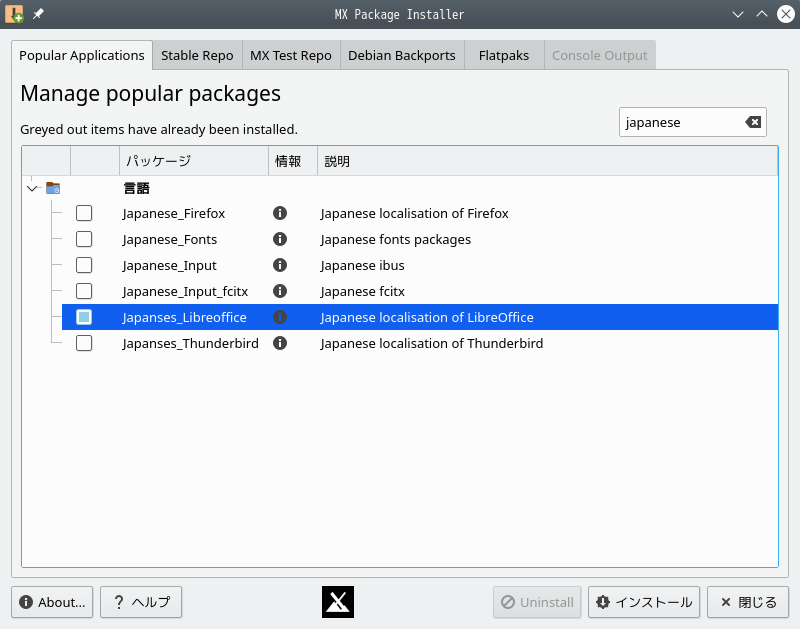This screenshot has height=629, width=800.
Task: Select the Japanese_Fonts package name
Action: tap(169, 239)
